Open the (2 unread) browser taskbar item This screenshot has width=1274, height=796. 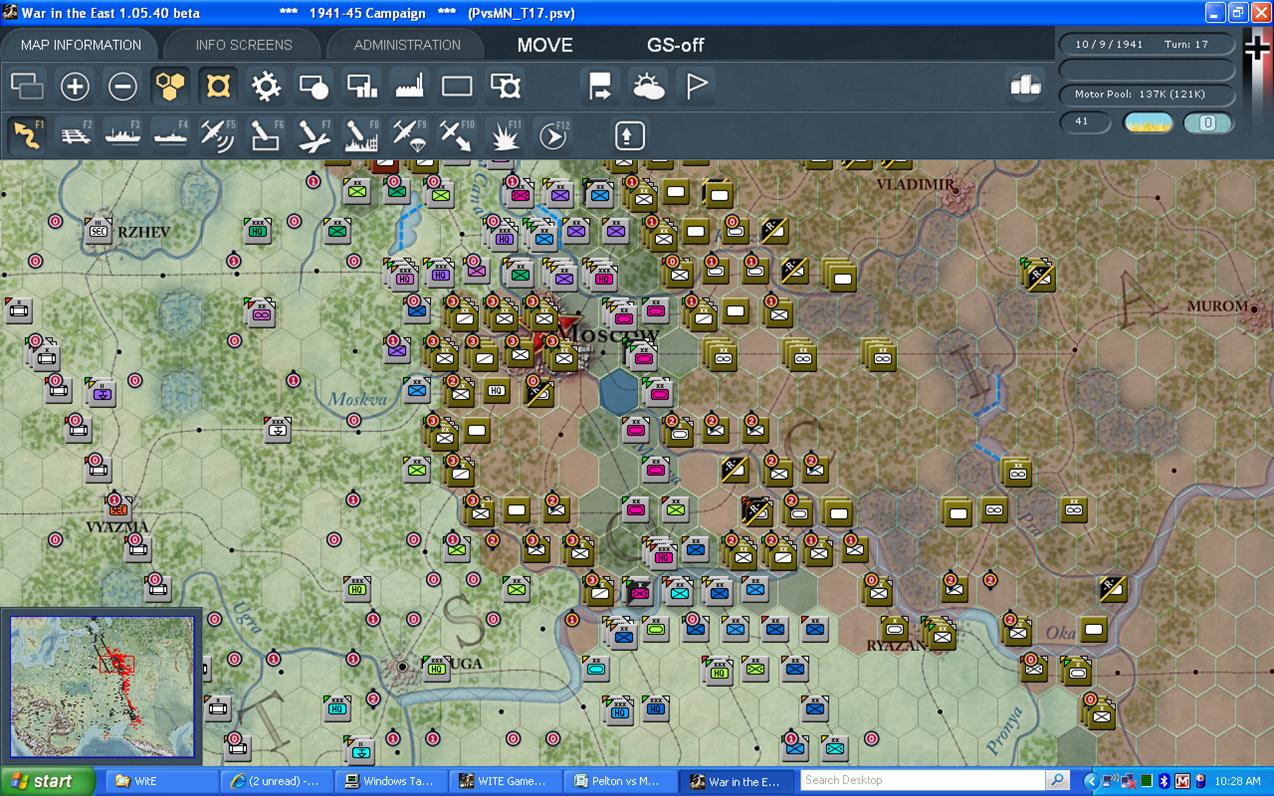pyautogui.click(x=275, y=781)
